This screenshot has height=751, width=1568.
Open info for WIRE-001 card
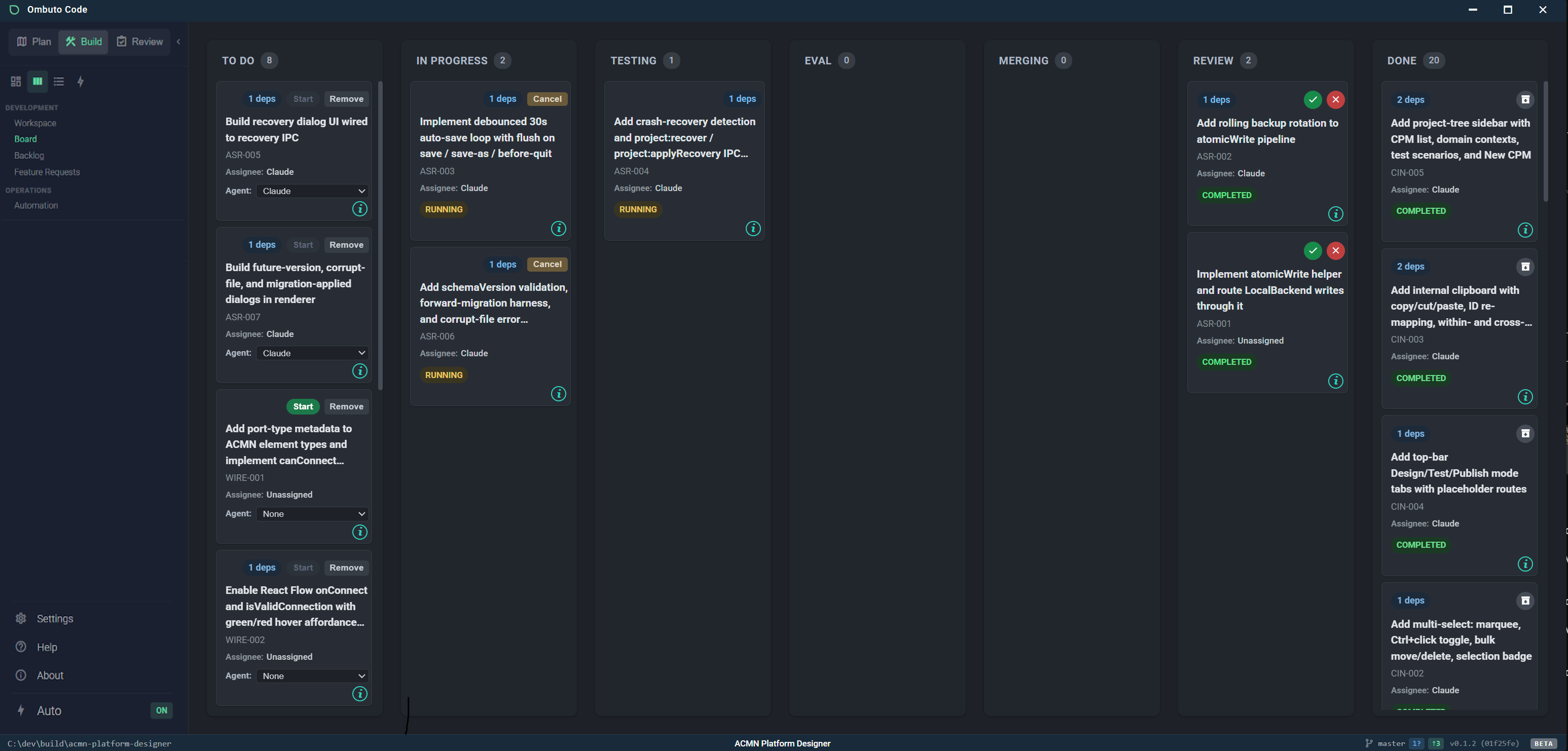360,533
